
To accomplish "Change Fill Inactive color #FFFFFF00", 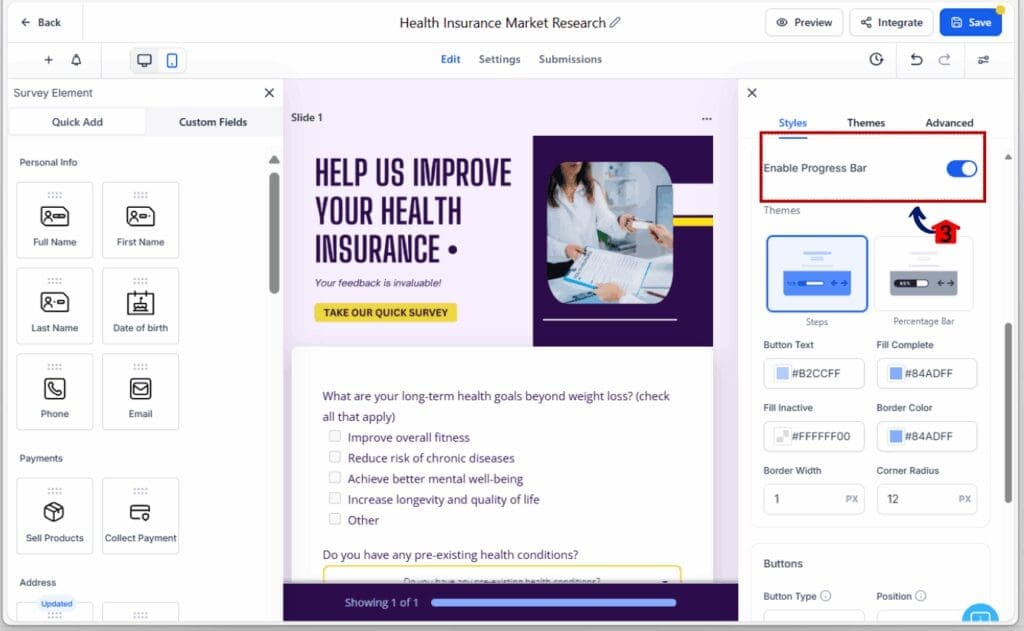I will click(814, 436).
